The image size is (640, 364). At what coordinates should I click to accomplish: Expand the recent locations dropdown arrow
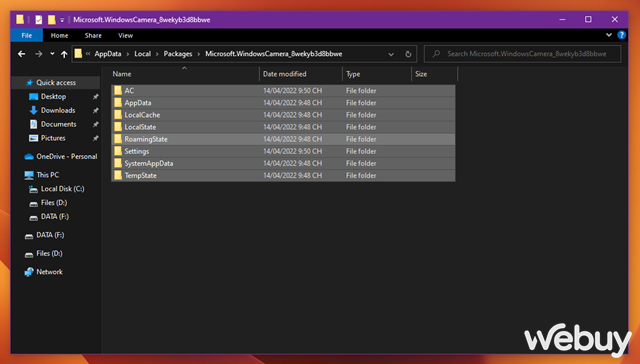pos(52,54)
